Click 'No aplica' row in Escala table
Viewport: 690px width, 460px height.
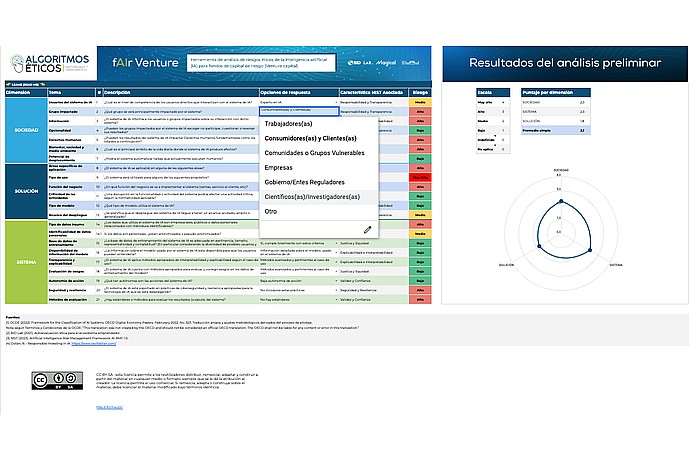coord(493,149)
